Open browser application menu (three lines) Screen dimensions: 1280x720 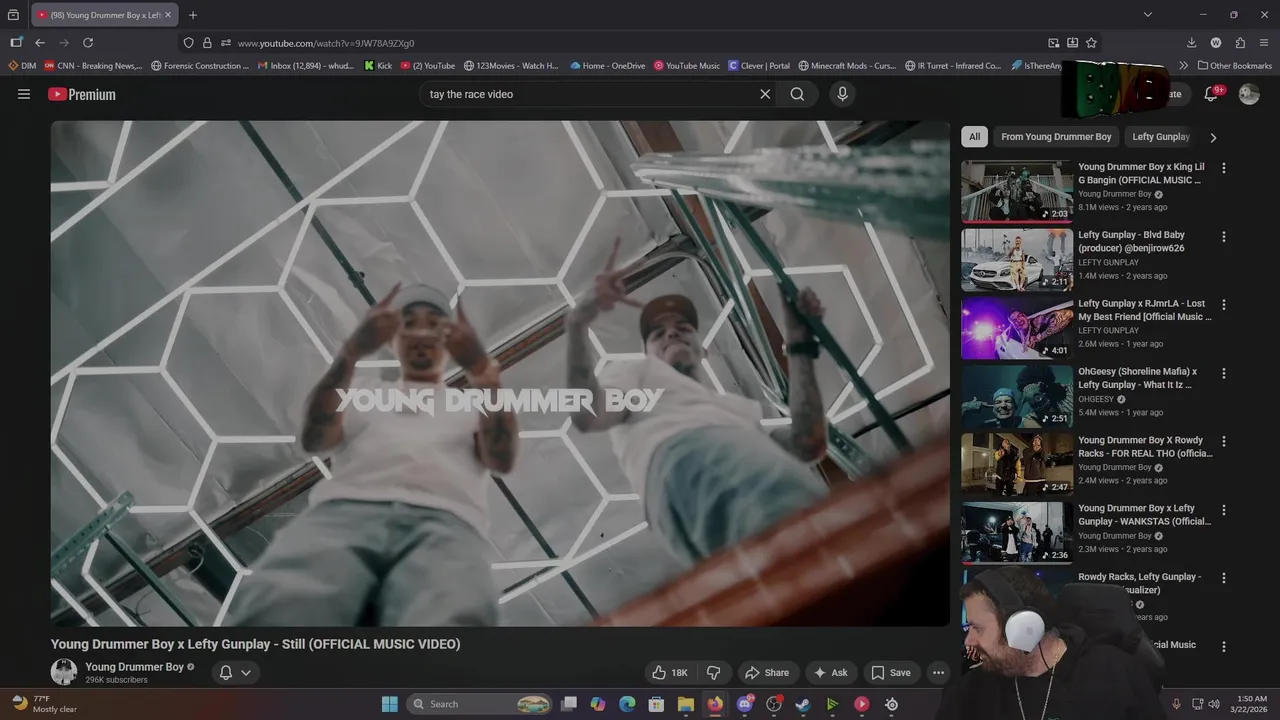pos(1264,43)
